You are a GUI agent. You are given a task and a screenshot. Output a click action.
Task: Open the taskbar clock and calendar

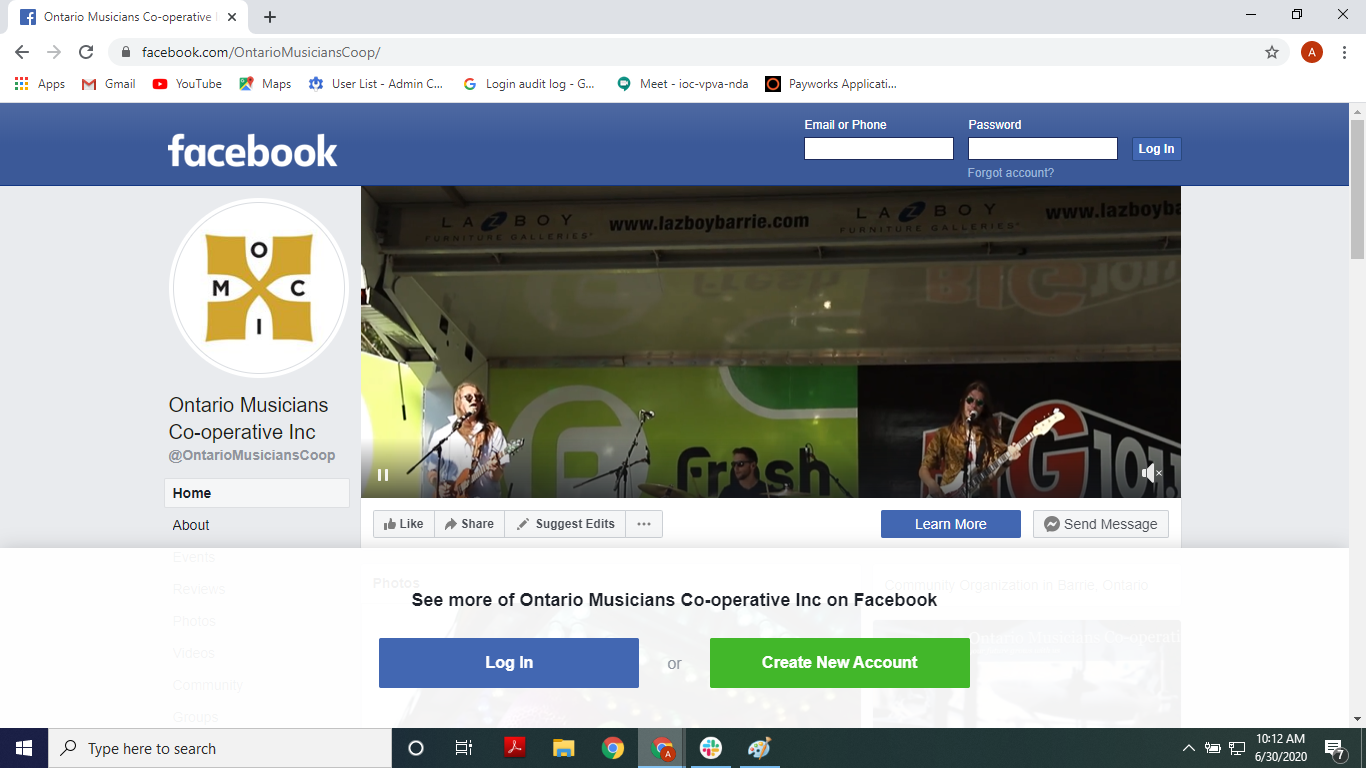point(1281,748)
